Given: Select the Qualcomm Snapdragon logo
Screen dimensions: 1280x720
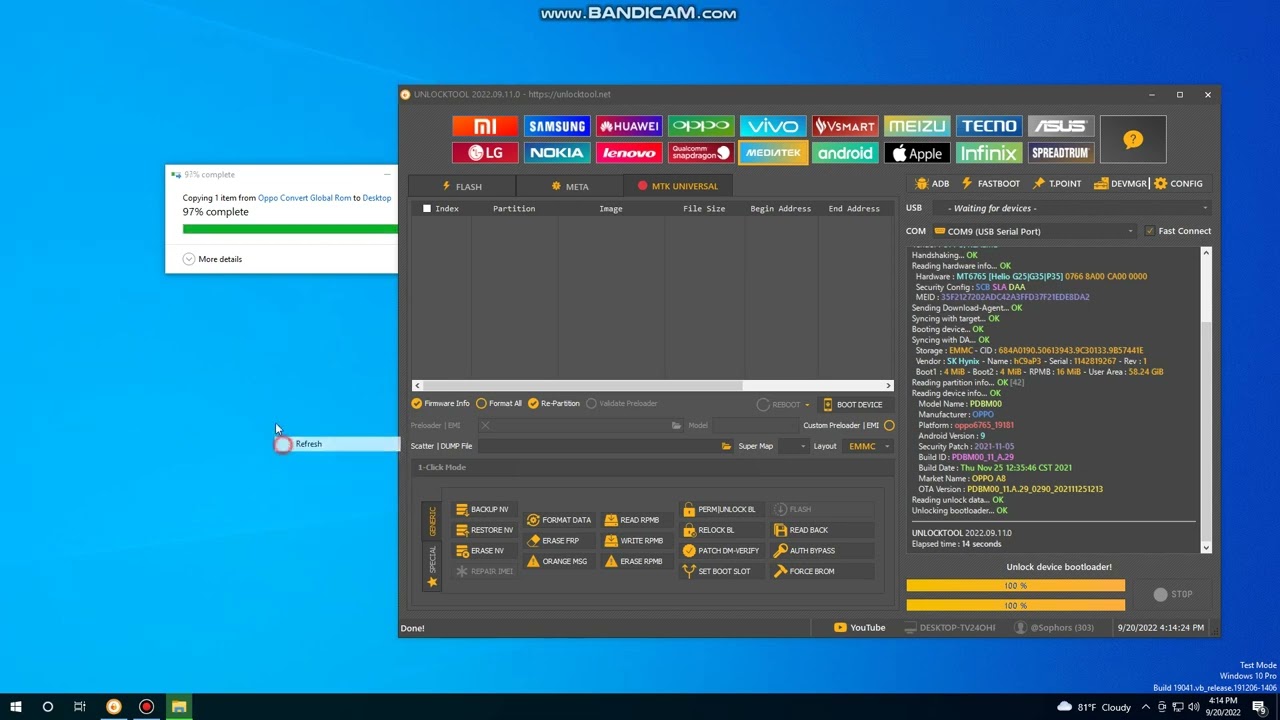Looking at the screenshot, I should click(701, 153).
